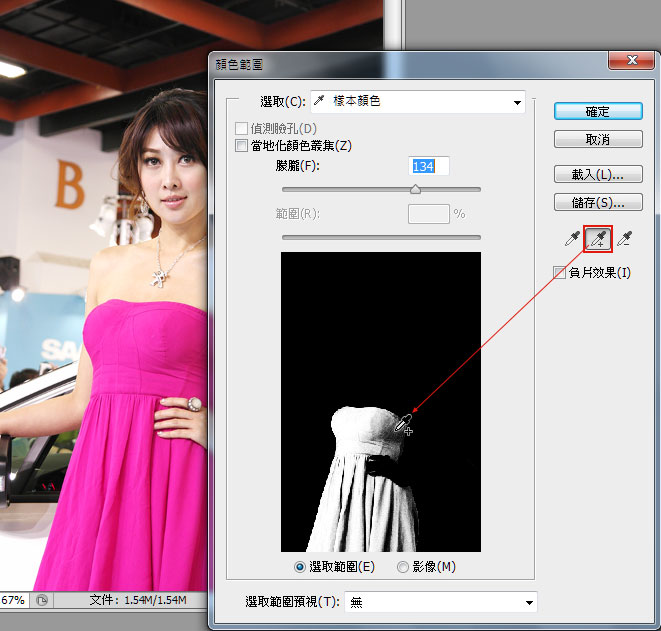This screenshot has height=631, width=661.
Task: Click the zoom percentage field showing 67%
Action: 14,600
